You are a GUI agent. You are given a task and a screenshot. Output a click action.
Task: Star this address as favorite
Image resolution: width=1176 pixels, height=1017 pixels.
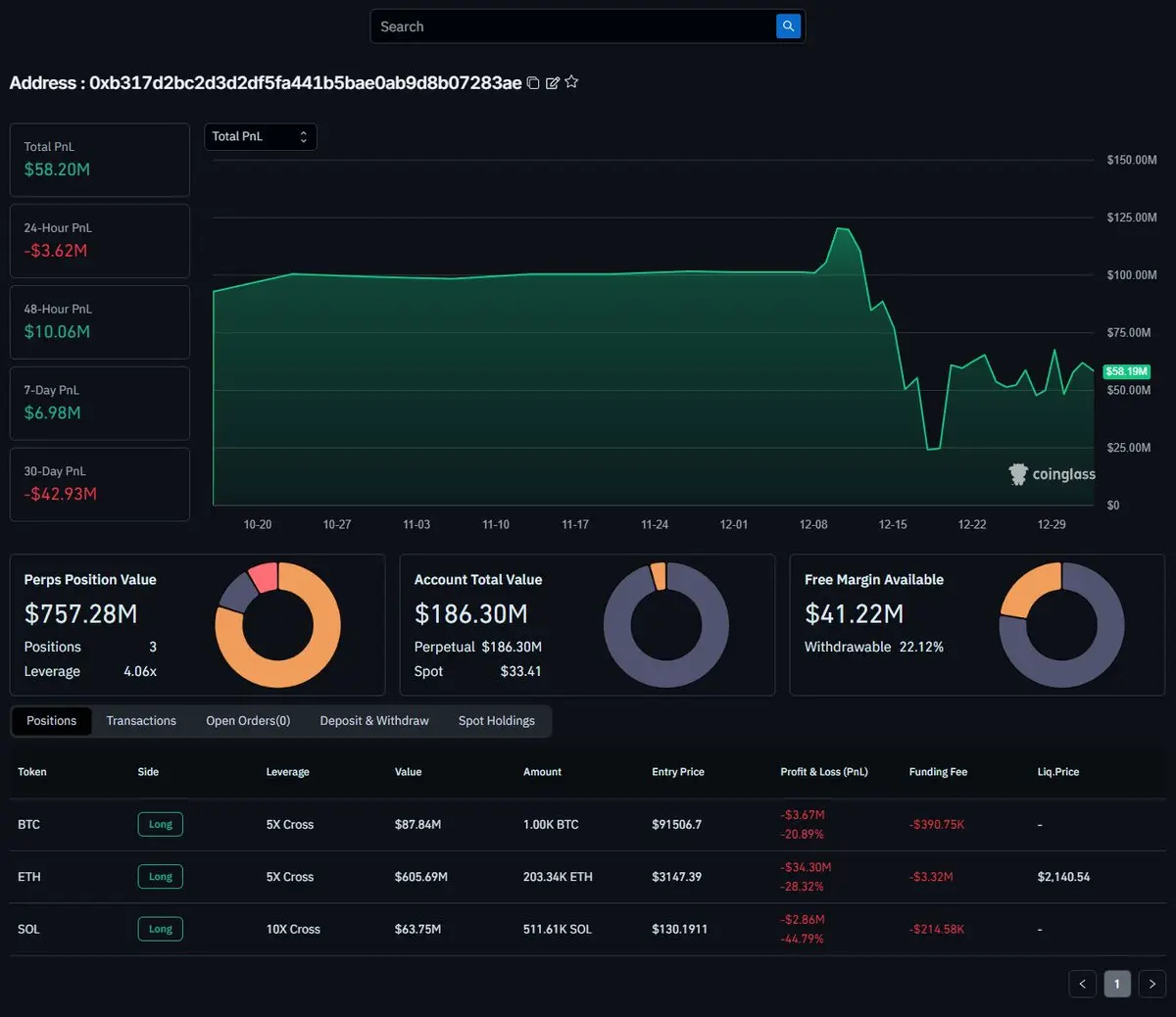571,82
